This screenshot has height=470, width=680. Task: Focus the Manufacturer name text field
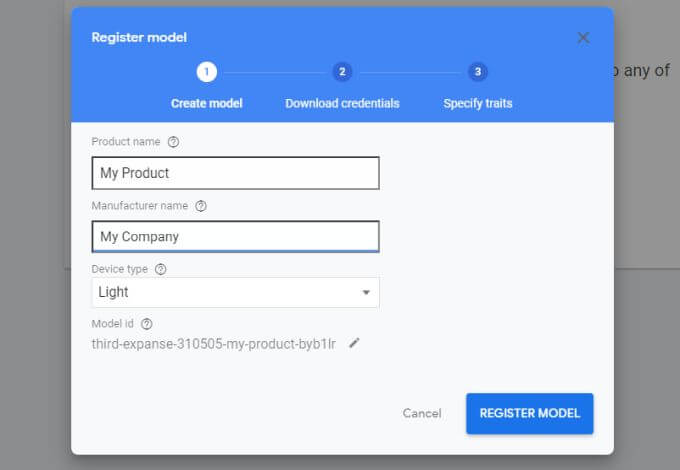pyautogui.click(x=235, y=237)
